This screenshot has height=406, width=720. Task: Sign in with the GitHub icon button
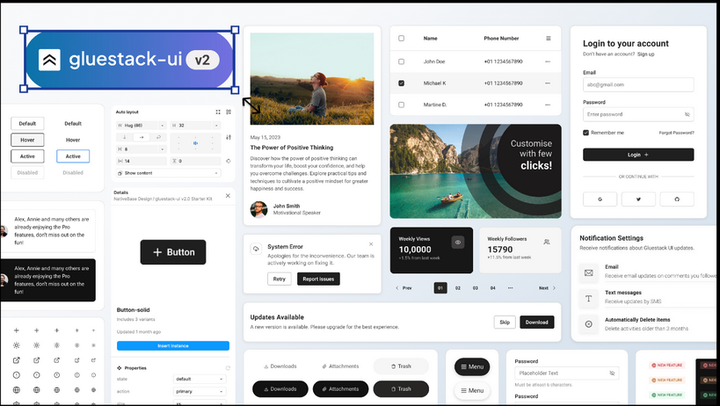(x=677, y=199)
